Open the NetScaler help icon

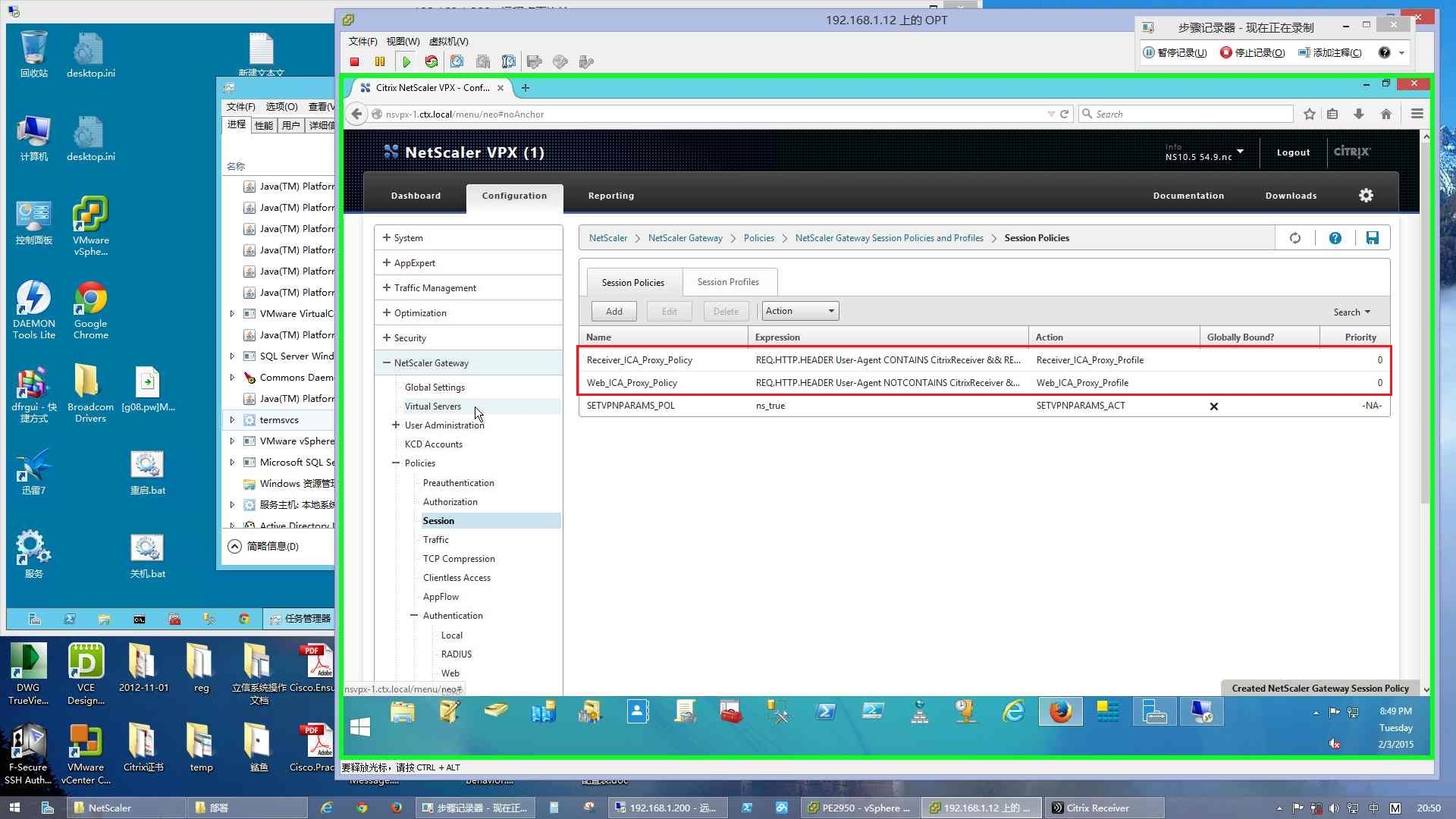[1335, 238]
